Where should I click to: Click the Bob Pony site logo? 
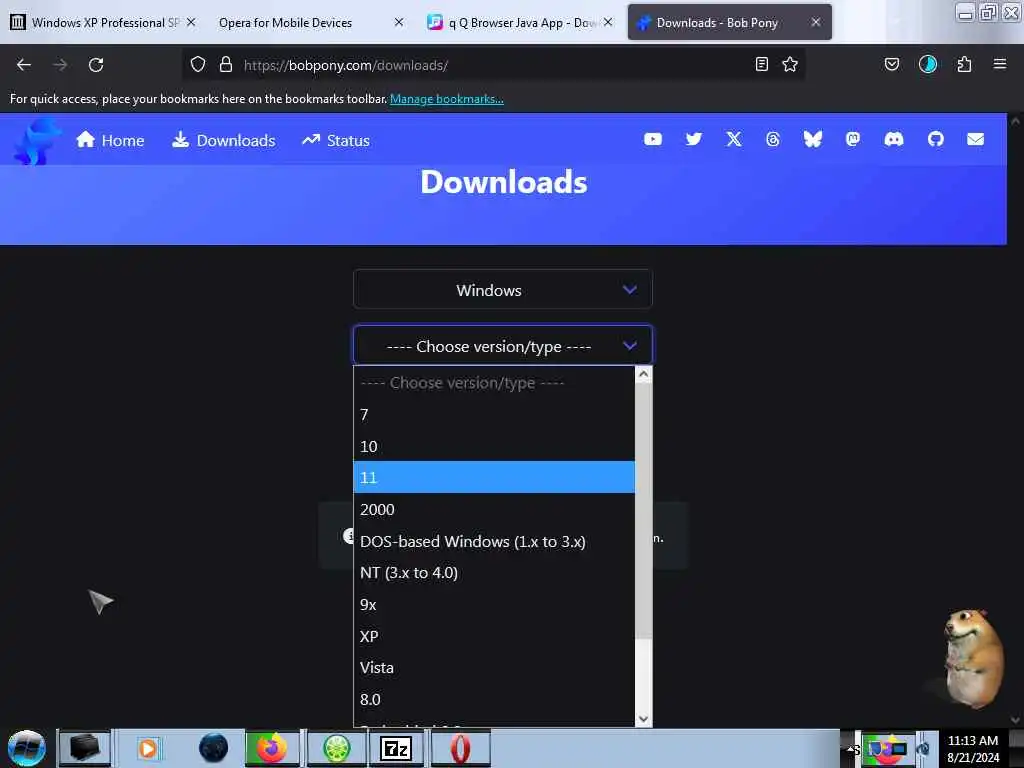(37, 140)
